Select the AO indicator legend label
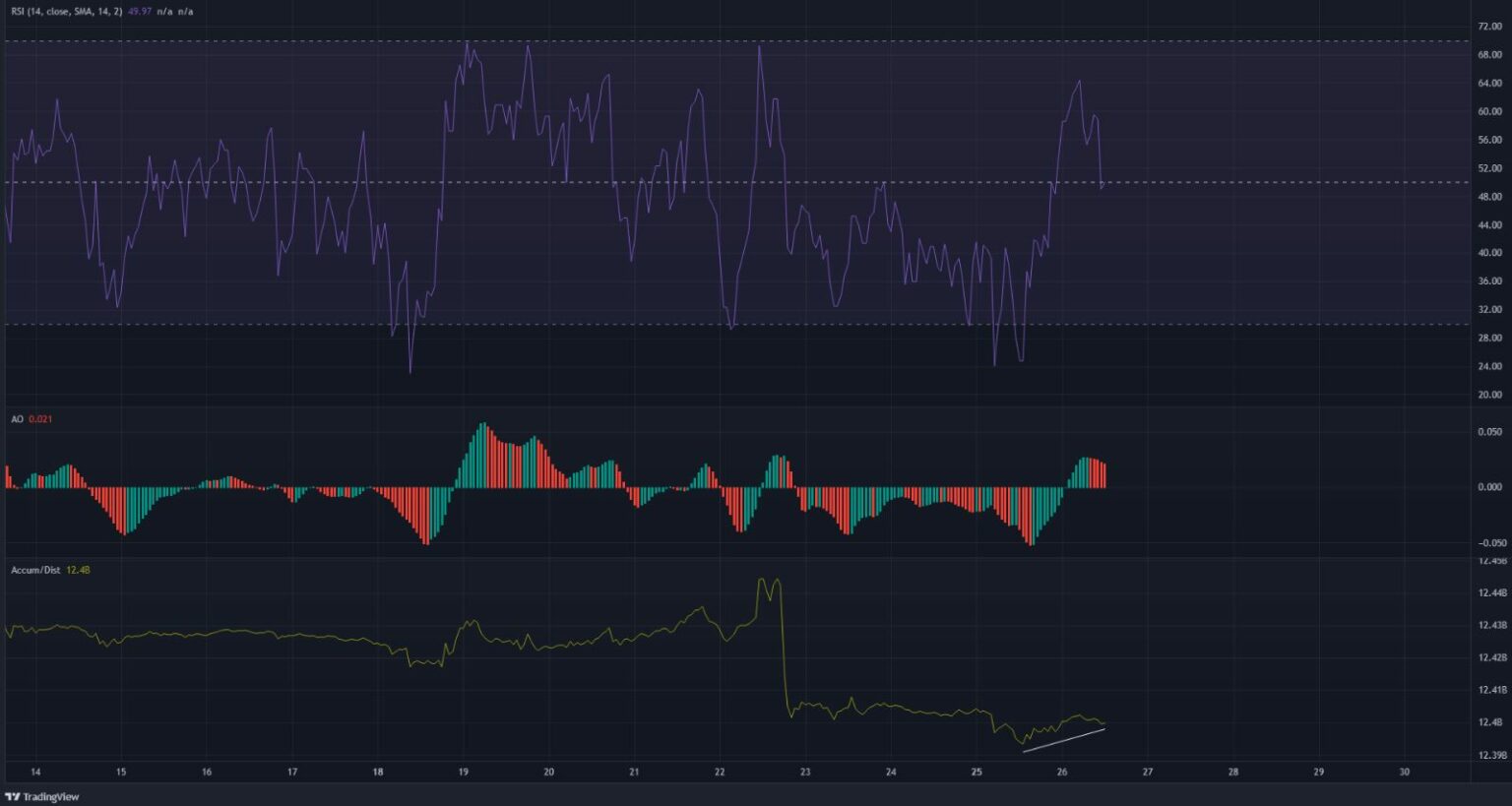Viewport: 1512px width, 806px height. tap(17, 419)
